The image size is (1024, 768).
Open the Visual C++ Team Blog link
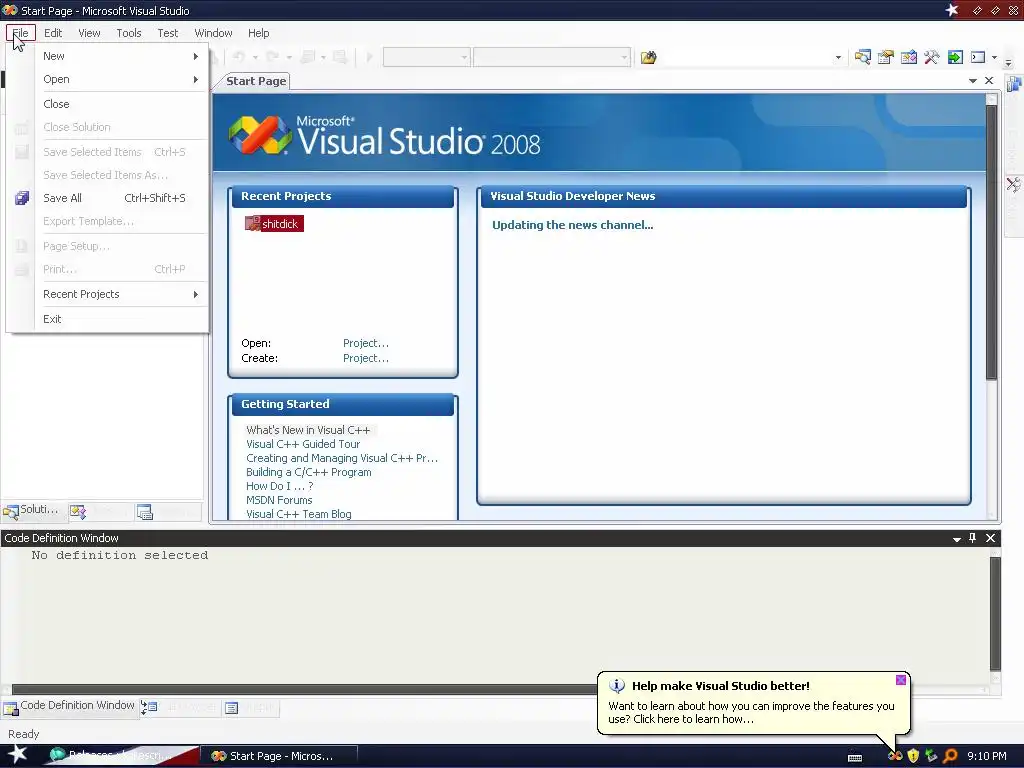tap(298, 514)
